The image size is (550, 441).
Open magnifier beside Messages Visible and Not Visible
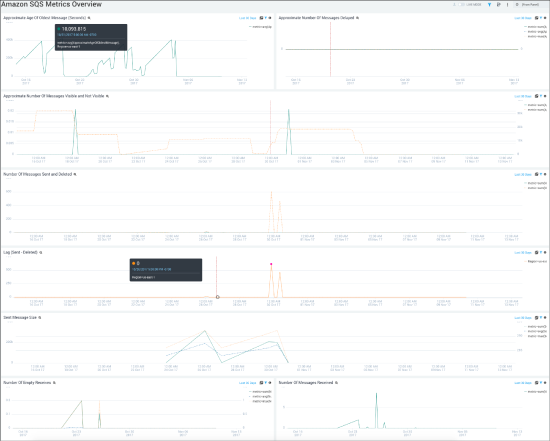pos(107,96)
